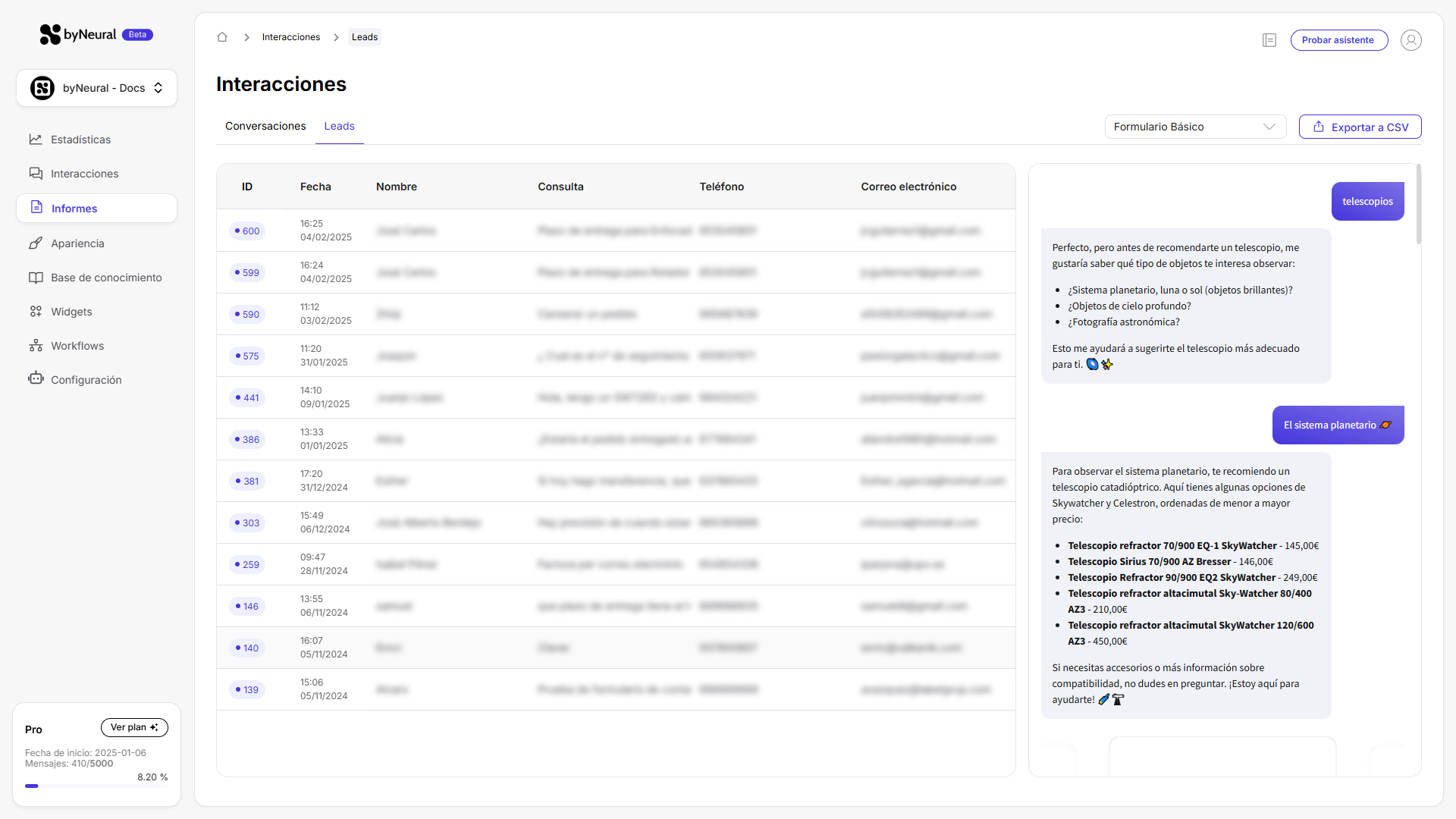
Task: Switch to the Conversaciones tab
Action: [265, 126]
